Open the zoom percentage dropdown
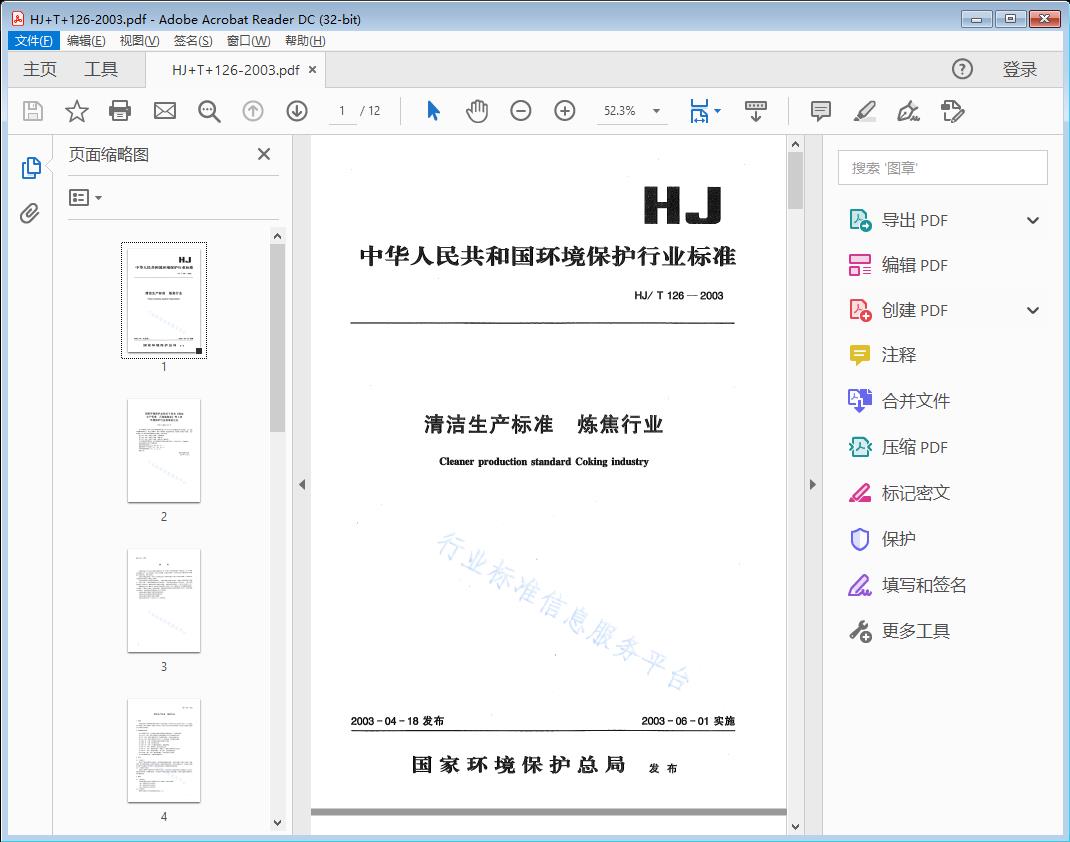Screen dimensions: 1070x842 (656, 111)
